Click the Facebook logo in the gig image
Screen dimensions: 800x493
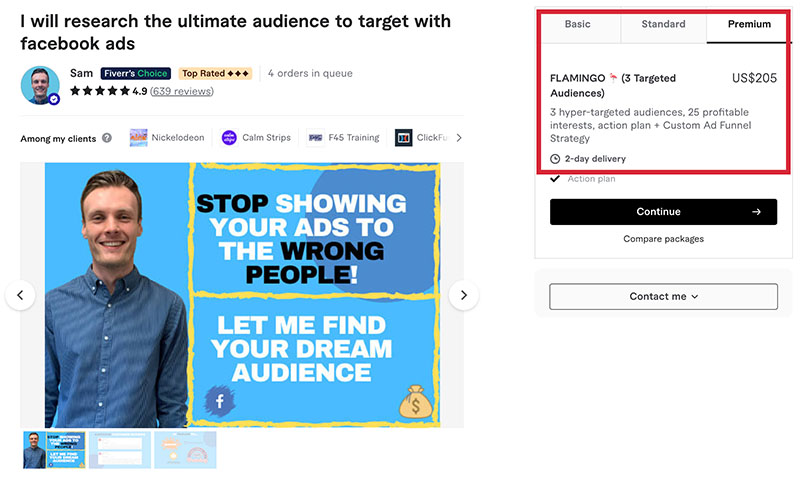pyautogui.click(x=219, y=401)
